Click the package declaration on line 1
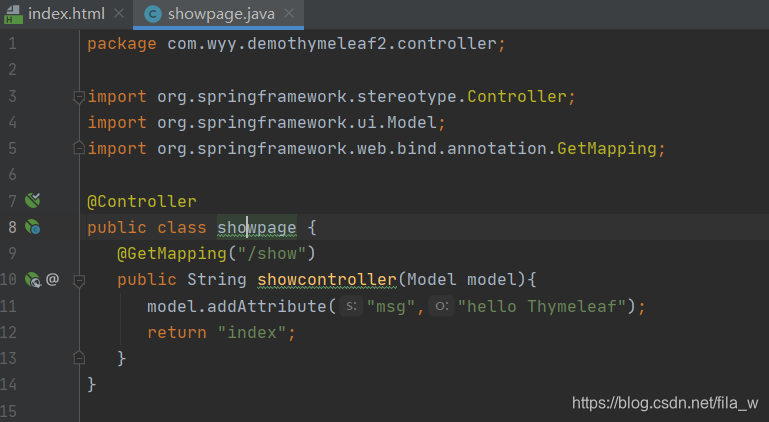The image size is (769, 422). [x=296, y=44]
